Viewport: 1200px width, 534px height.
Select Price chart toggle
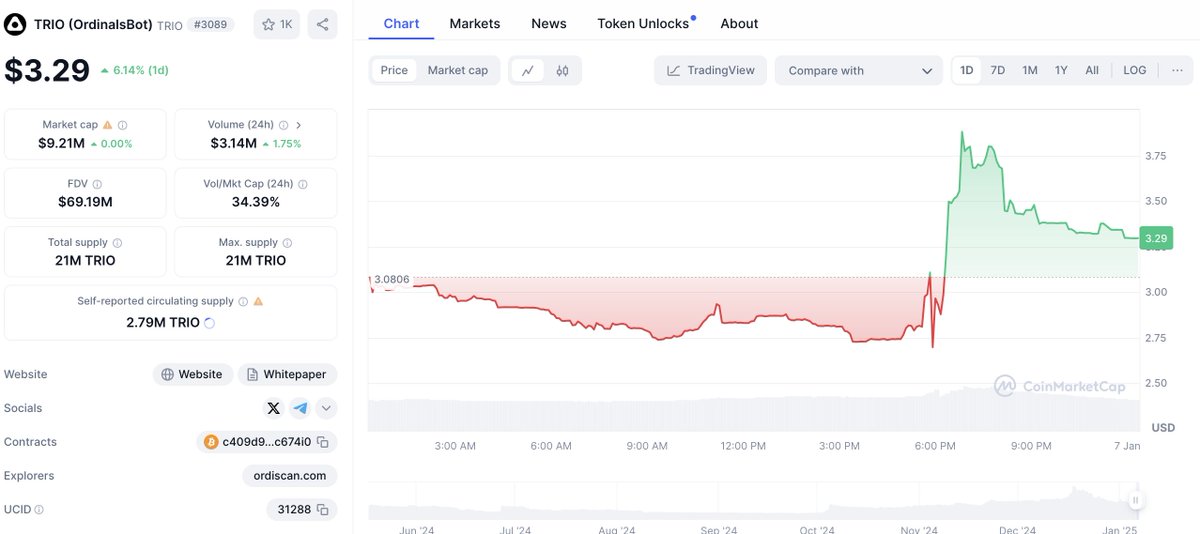tap(394, 70)
